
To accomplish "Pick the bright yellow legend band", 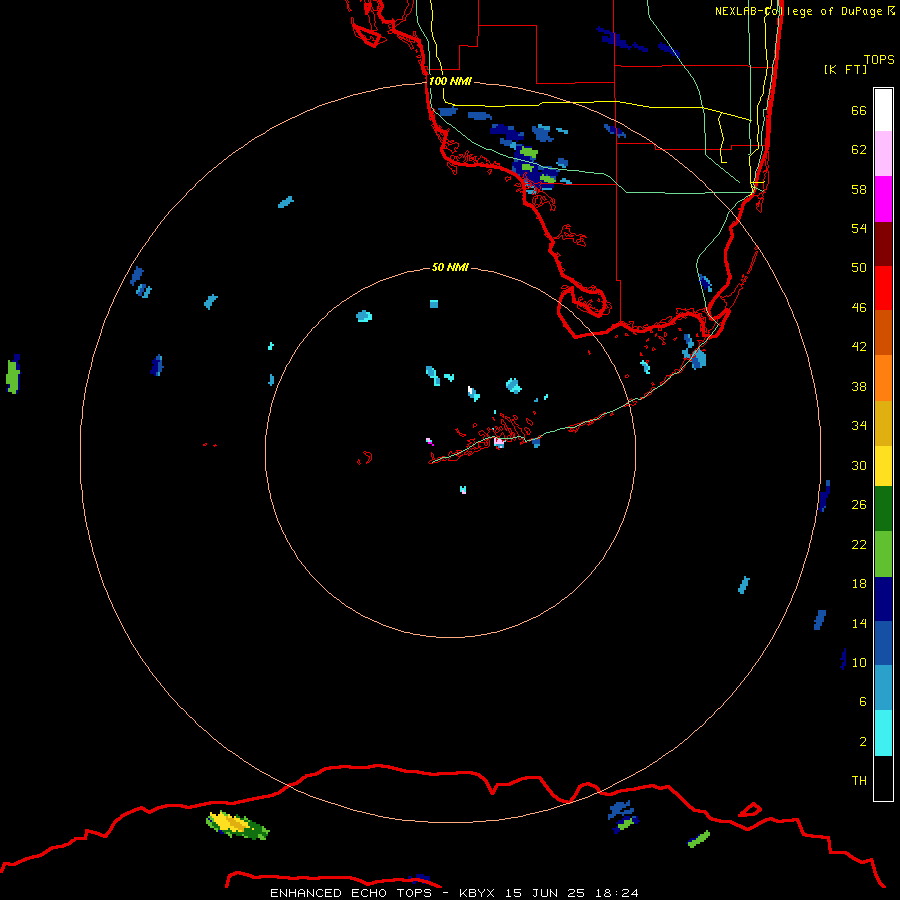I will (883, 466).
